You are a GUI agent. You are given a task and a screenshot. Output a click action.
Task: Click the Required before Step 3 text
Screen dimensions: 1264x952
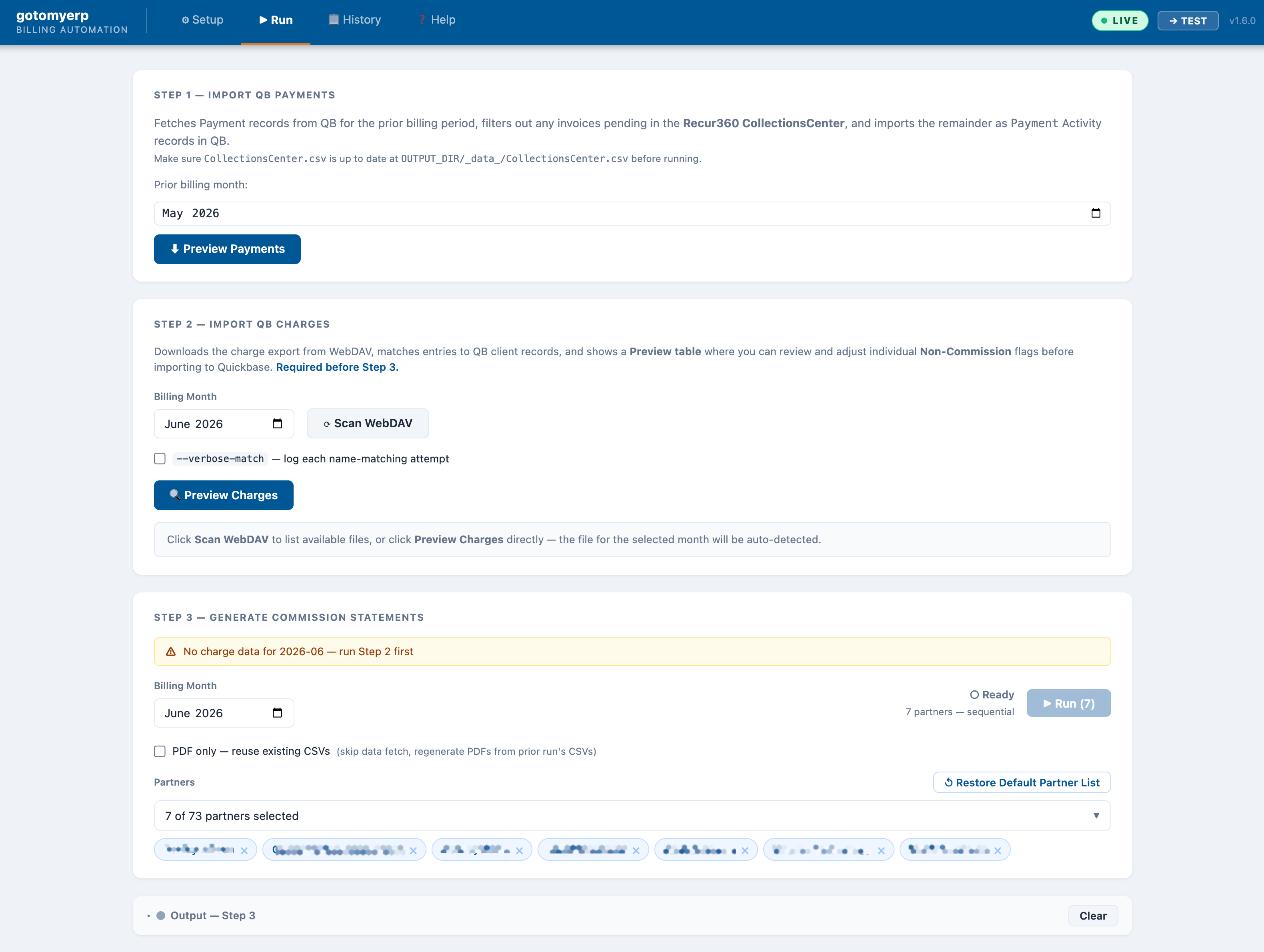coord(337,367)
